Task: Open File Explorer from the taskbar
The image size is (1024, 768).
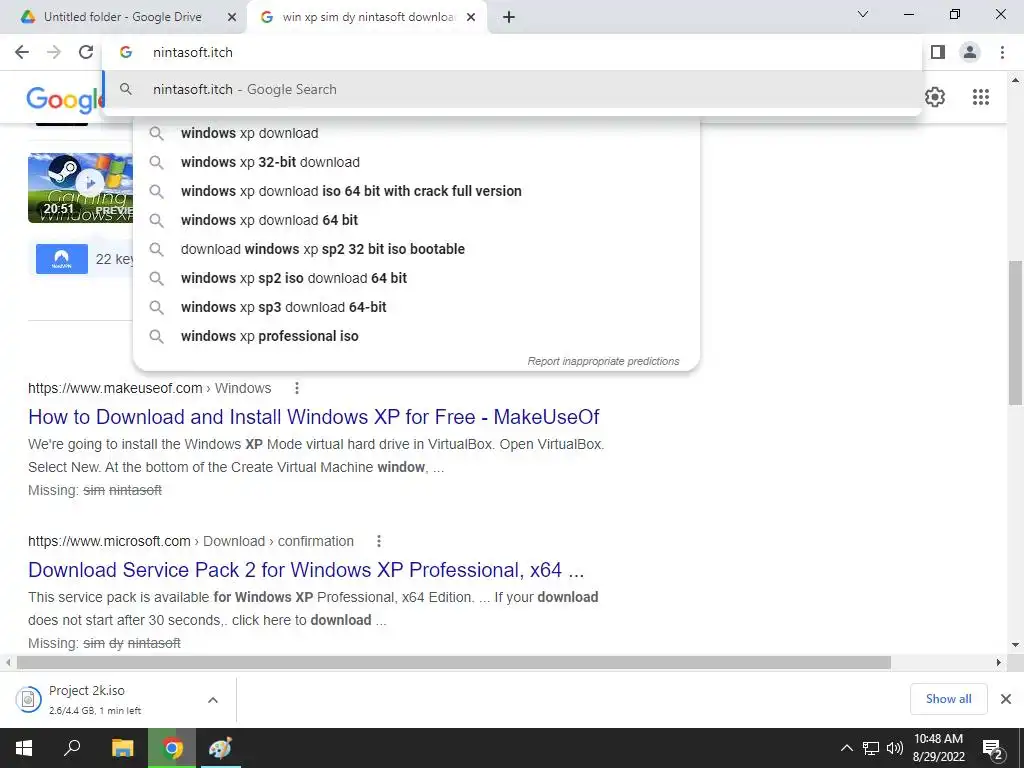Action: coord(122,748)
